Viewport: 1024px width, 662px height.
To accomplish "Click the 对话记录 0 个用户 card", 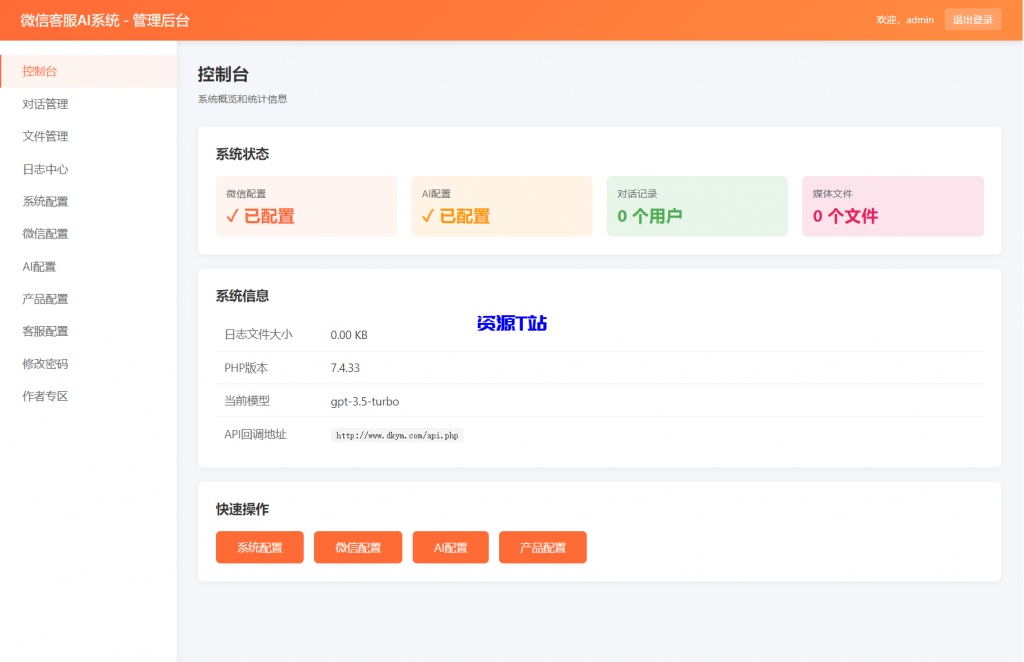I will coord(697,206).
